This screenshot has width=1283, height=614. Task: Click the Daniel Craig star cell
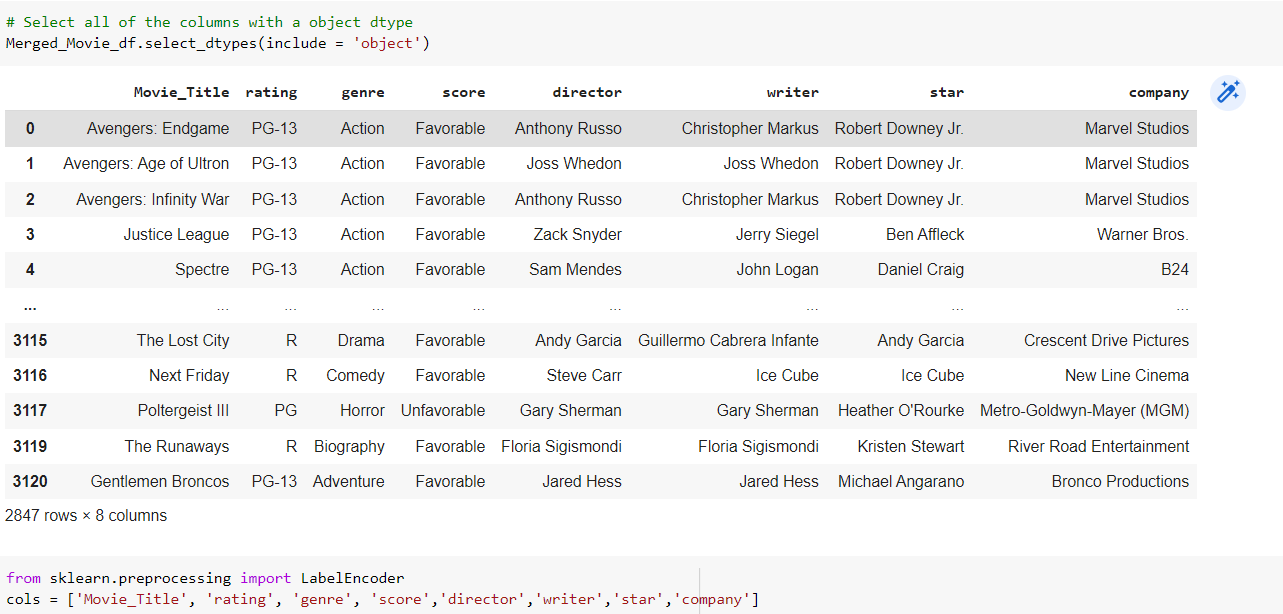tap(921, 269)
